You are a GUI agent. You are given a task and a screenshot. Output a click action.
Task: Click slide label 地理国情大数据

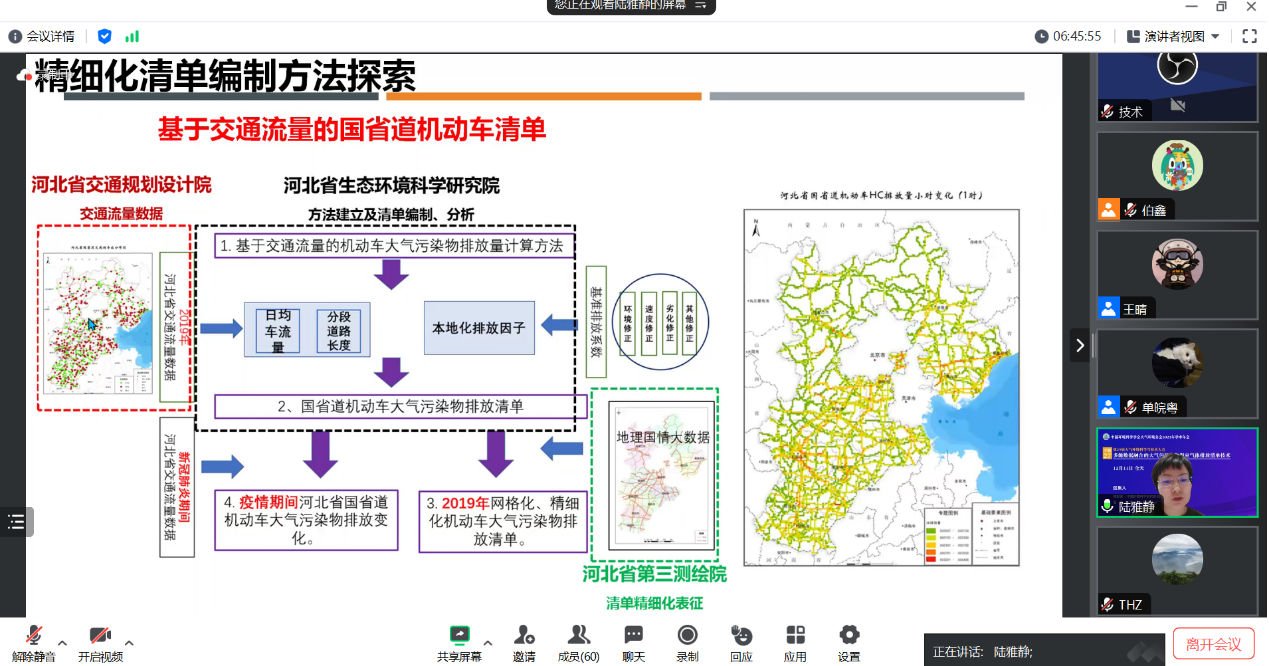(x=663, y=437)
